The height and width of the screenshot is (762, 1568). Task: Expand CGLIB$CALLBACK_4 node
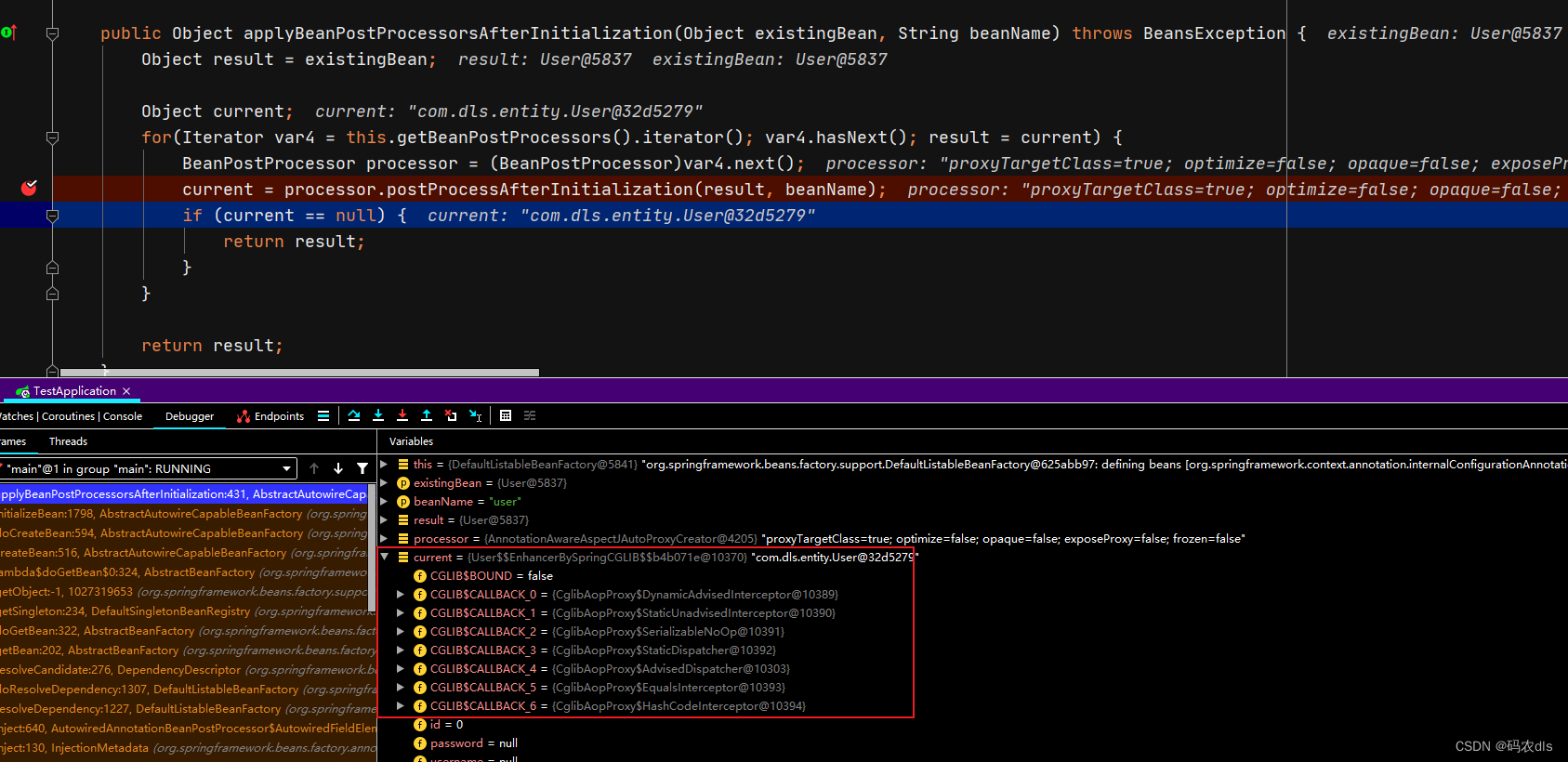[401, 668]
